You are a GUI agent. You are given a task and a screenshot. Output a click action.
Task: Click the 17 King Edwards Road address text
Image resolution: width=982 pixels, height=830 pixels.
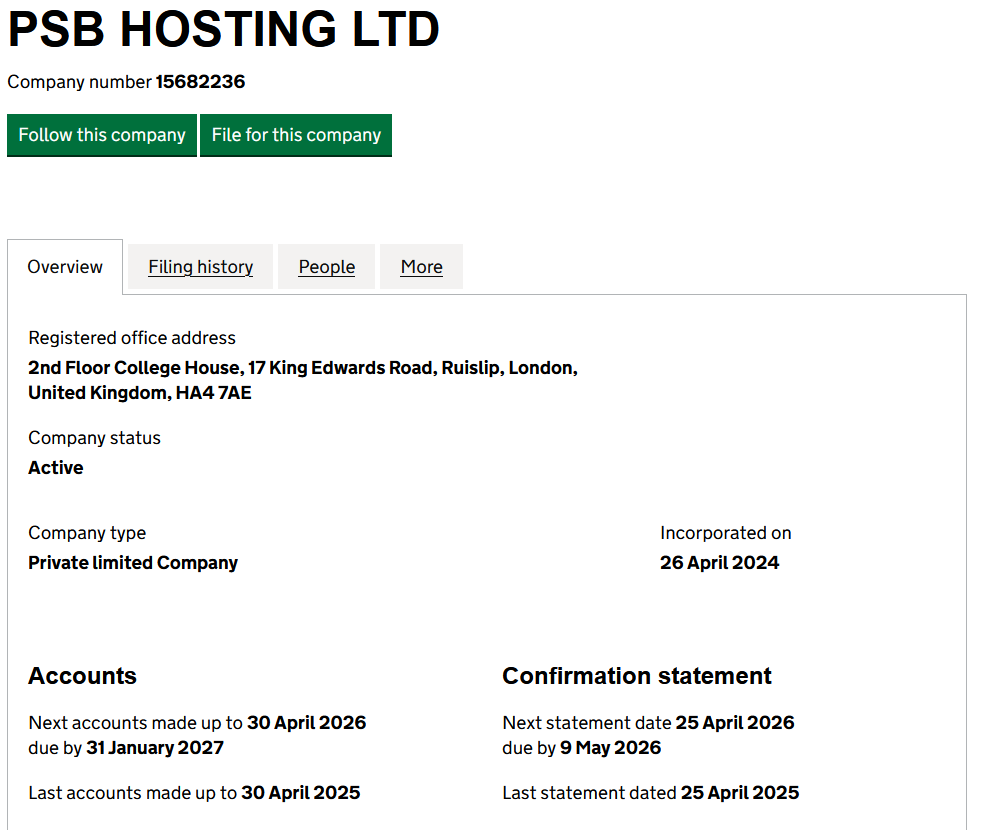click(x=340, y=368)
